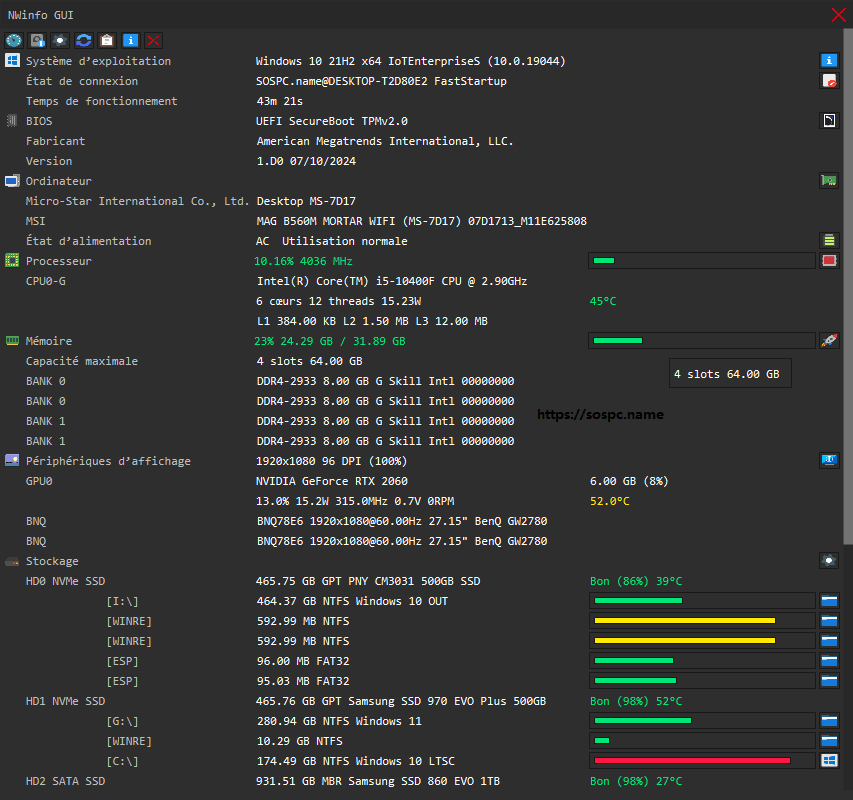Screen dimensions: 853x800
Task: Click the red chip icon on the Processeur row
Action: click(828, 261)
